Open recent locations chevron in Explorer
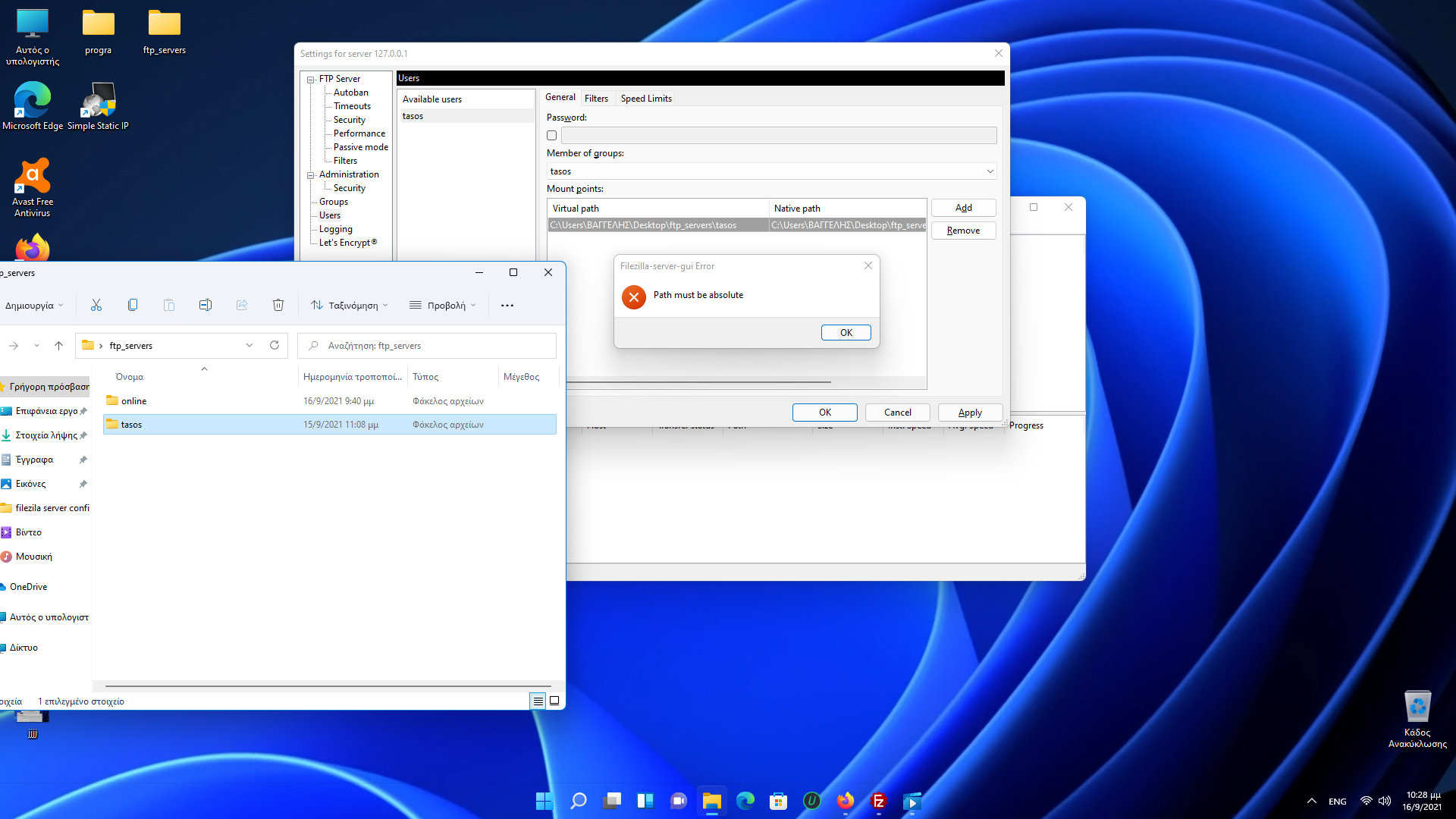This screenshot has width=1456, height=819. pos(36,345)
